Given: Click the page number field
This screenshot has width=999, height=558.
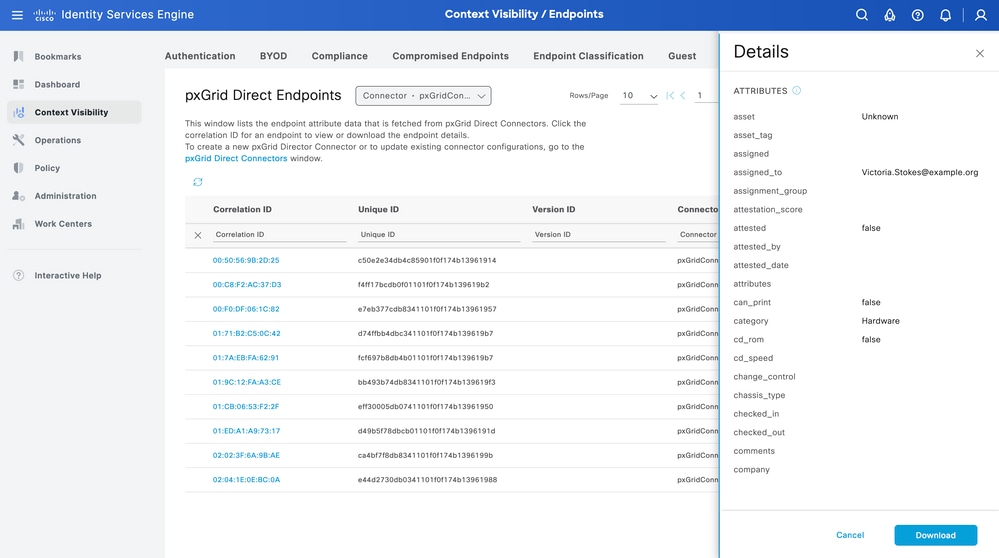Looking at the screenshot, I should pos(705,96).
